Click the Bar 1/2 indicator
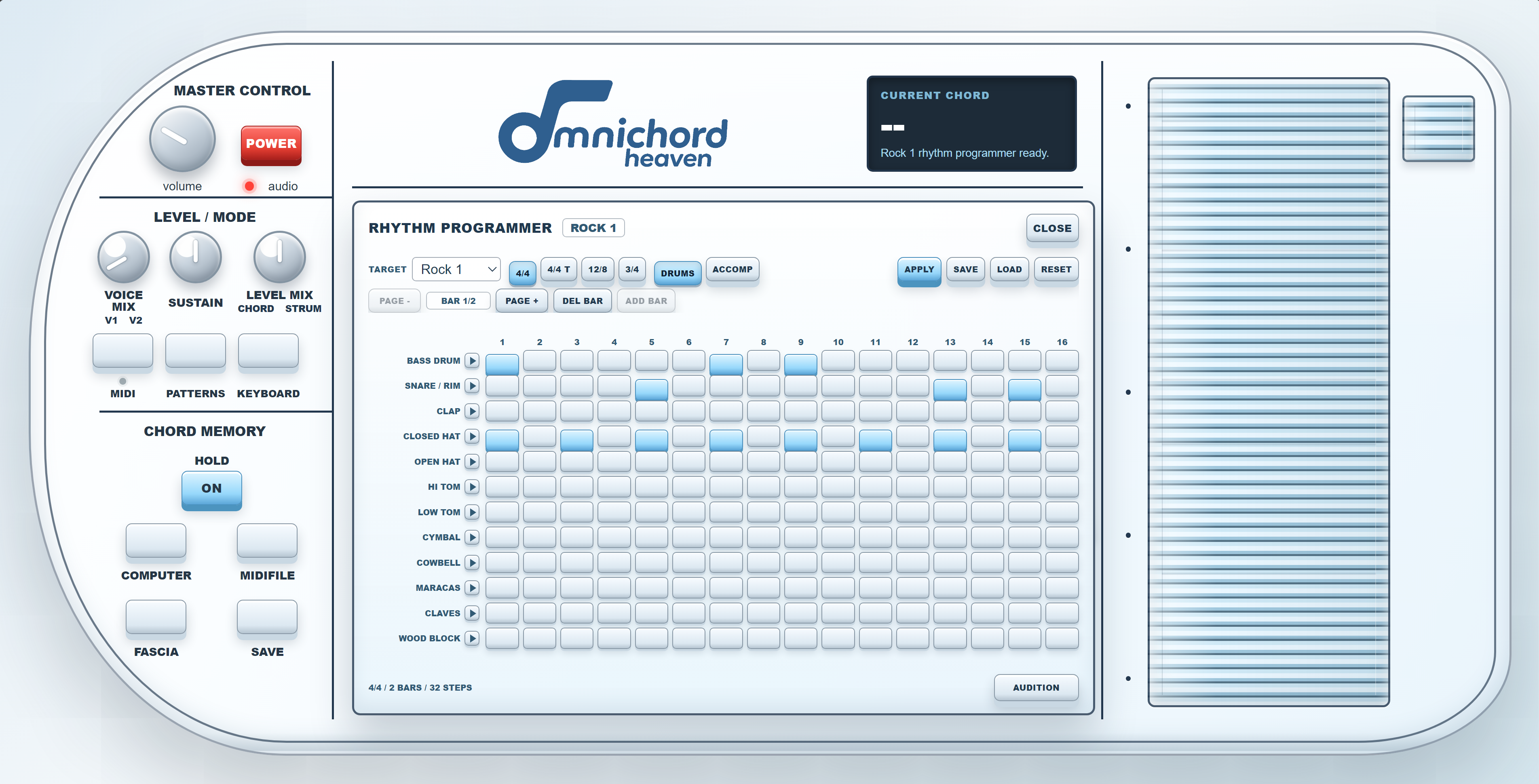This screenshot has width=1539, height=784. pyautogui.click(x=458, y=301)
